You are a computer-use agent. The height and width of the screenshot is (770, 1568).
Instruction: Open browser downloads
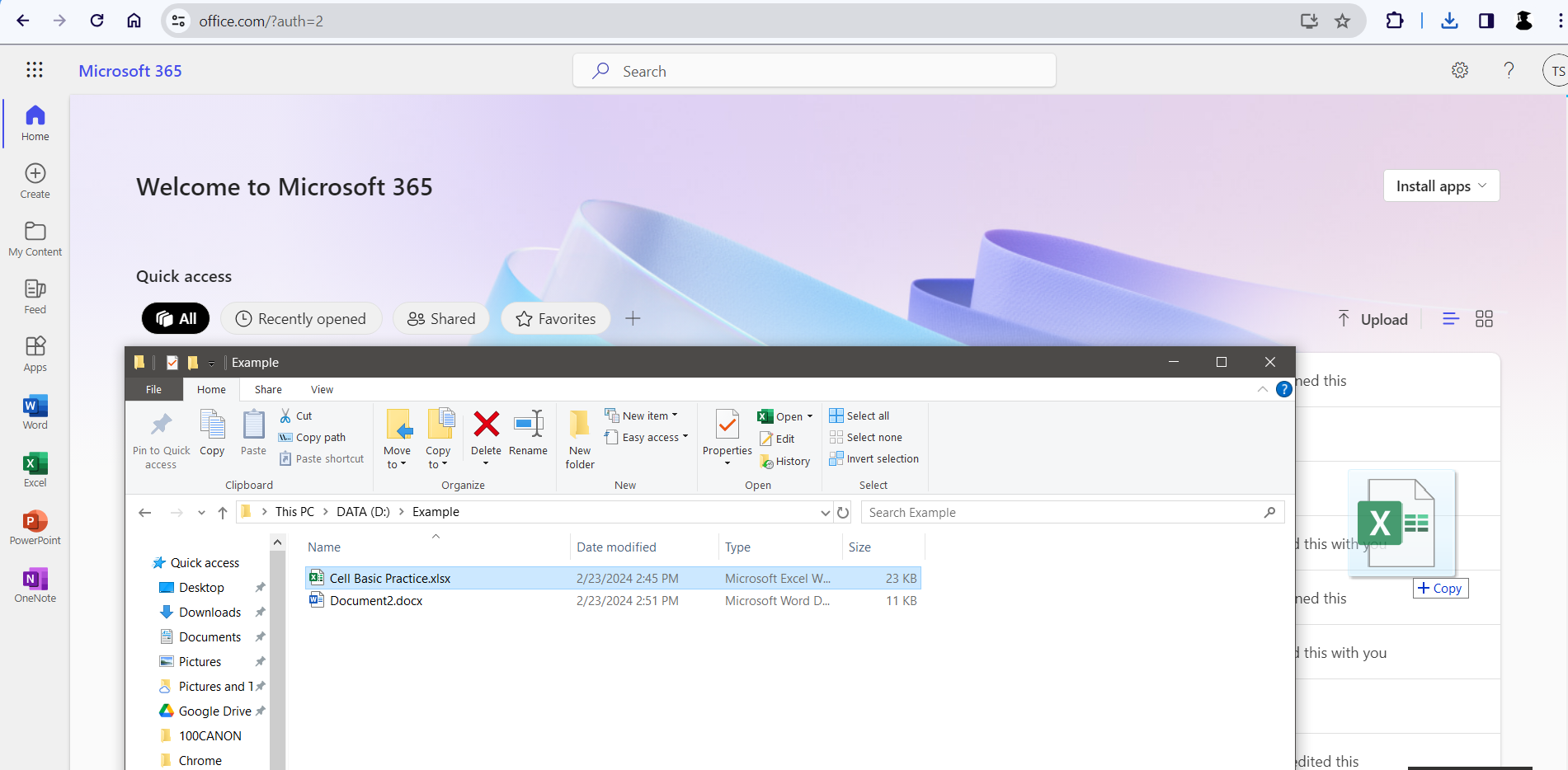pyautogui.click(x=1449, y=21)
